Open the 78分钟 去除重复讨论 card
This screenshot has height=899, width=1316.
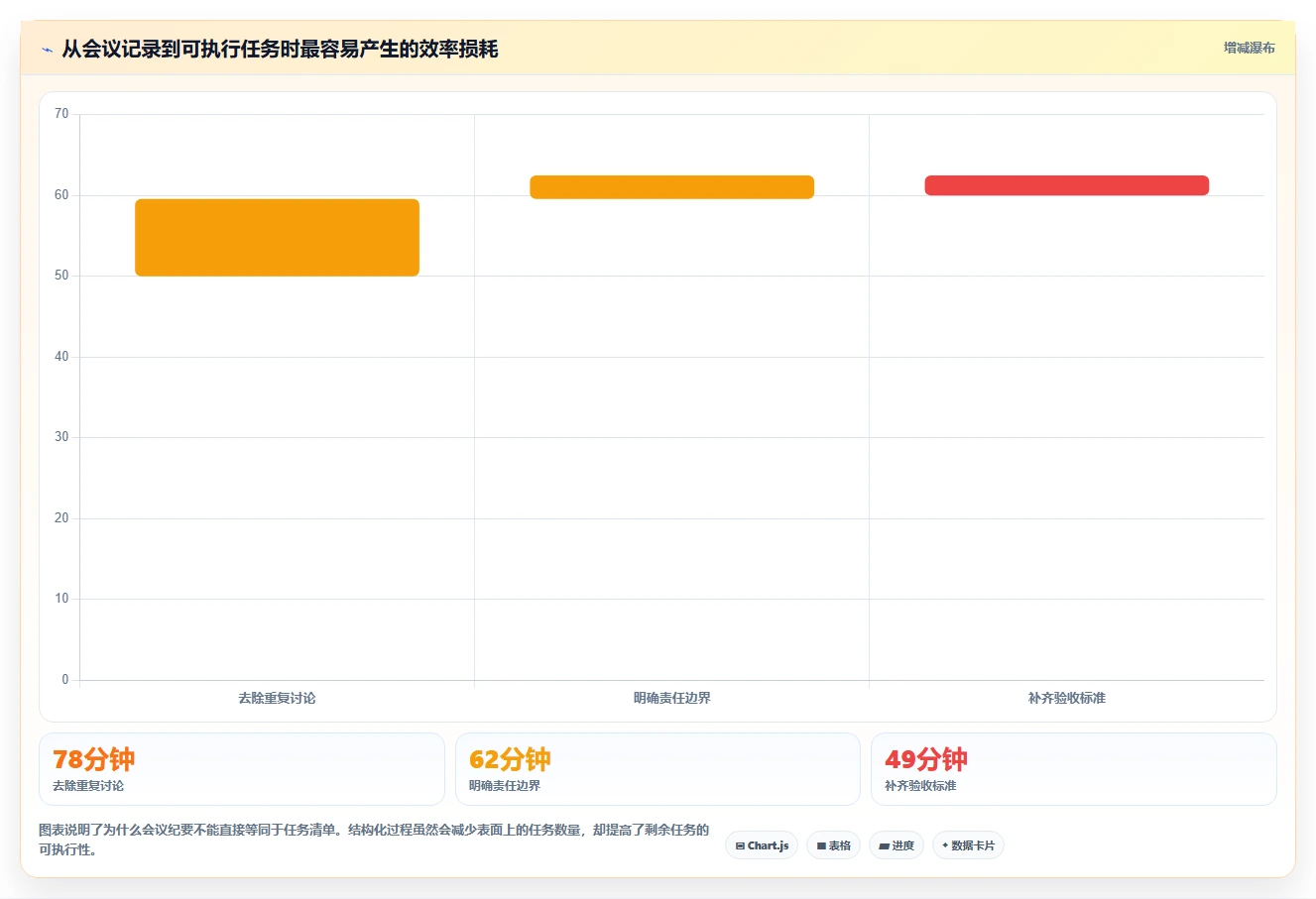[241, 769]
